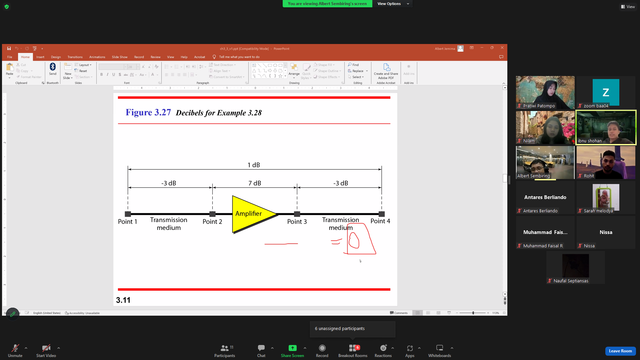Switch to the Animations ribbon tab

point(97,57)
